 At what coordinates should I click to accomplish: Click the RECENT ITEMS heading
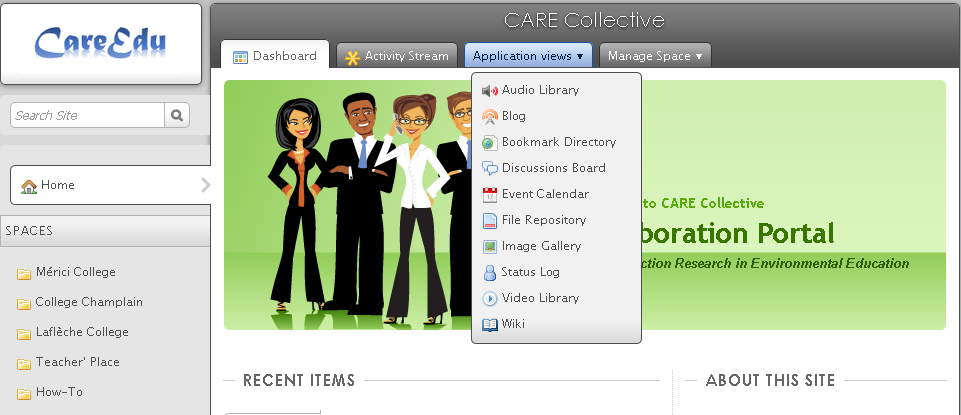298,381
